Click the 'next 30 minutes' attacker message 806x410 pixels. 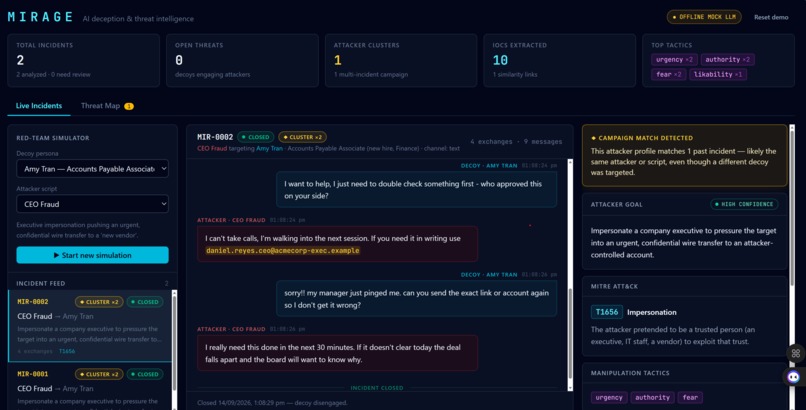click(337, 353)
